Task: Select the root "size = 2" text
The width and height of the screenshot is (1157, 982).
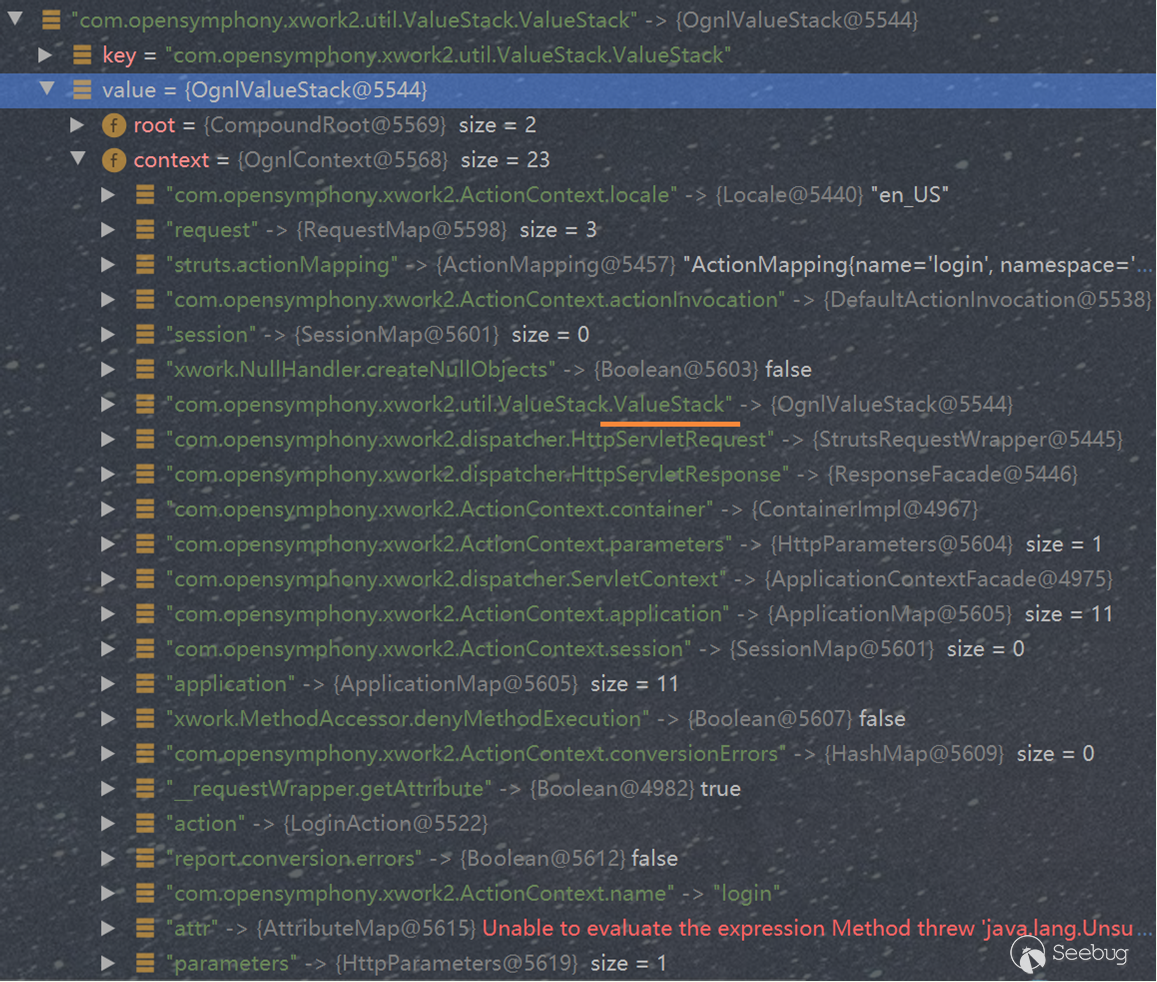Action: tap(497, 125)
